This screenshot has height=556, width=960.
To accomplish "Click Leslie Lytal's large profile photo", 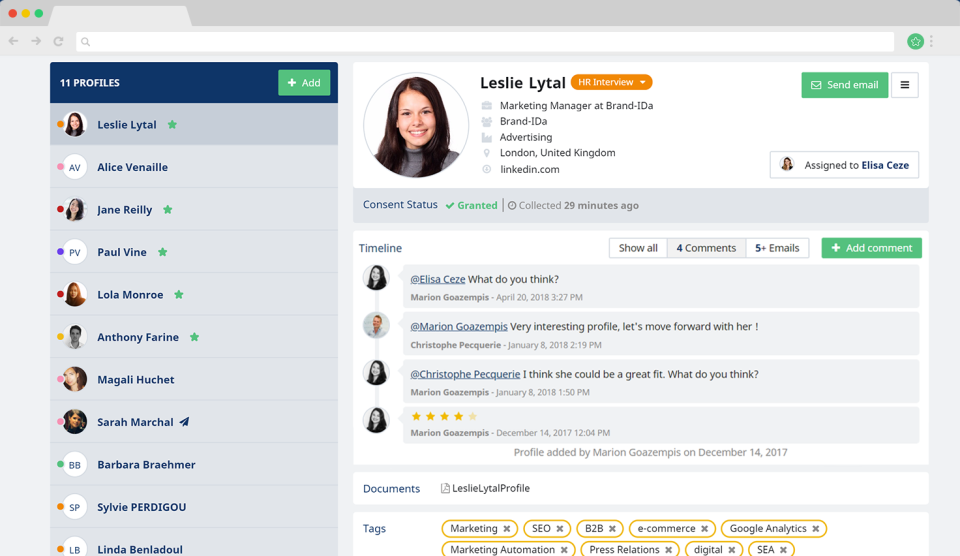I will (416, 126).
